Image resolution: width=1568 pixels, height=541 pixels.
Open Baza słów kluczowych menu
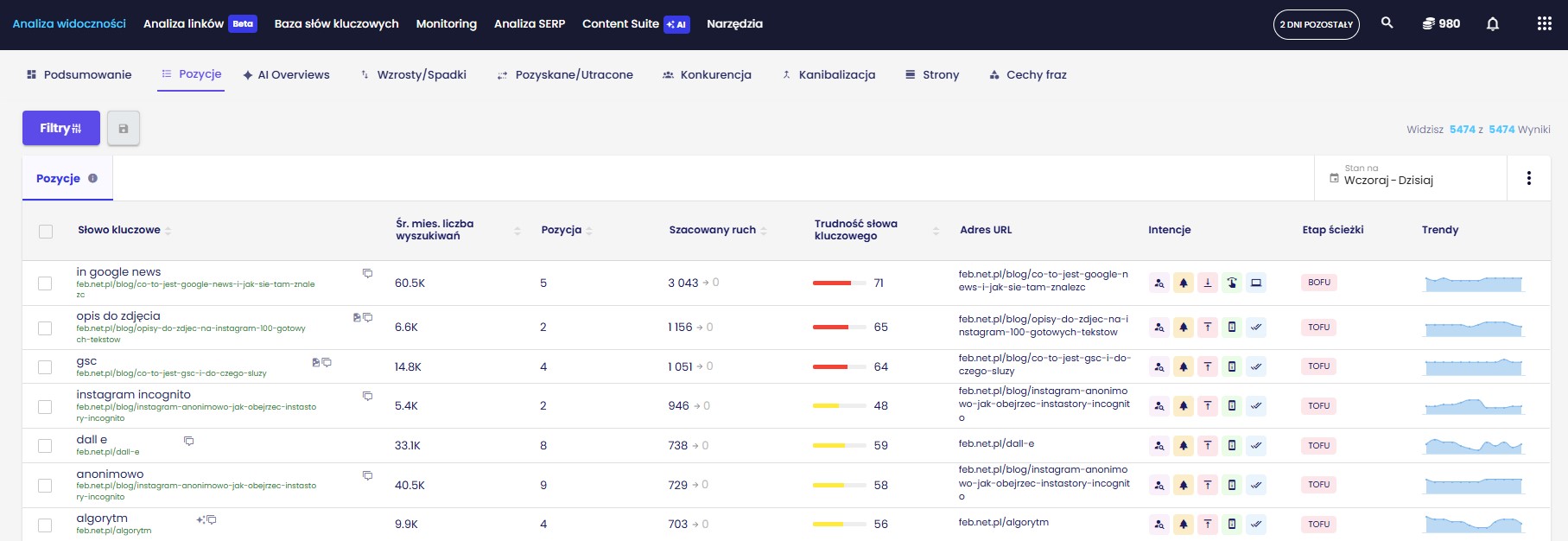[336, 24]
